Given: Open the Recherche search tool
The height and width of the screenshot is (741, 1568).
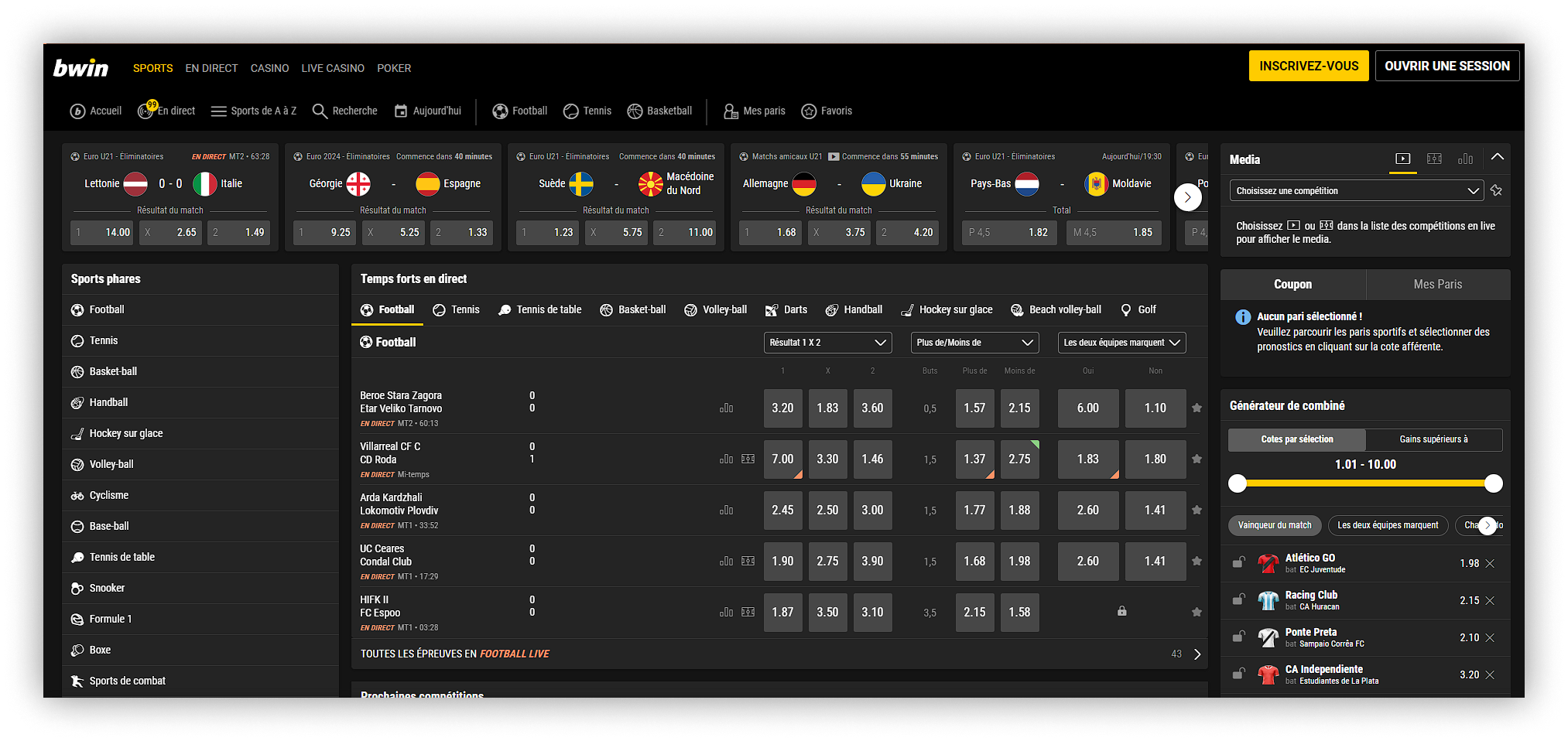Looking at the screenshot, I should pos(344,111).
